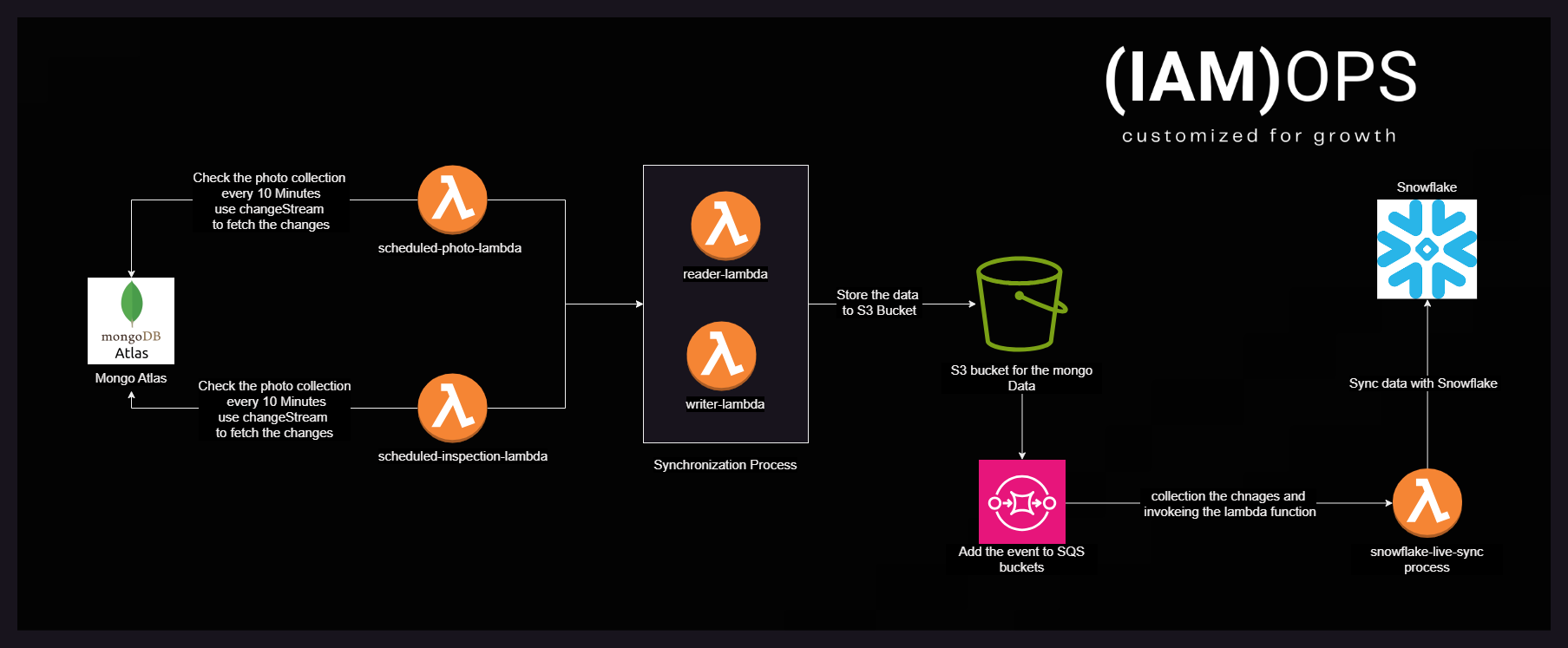The width and height of the screenshot is (1568, 648).
Task: Select the snowflake-live-sync lambda icon
Action: click(x=1427, y=503)
